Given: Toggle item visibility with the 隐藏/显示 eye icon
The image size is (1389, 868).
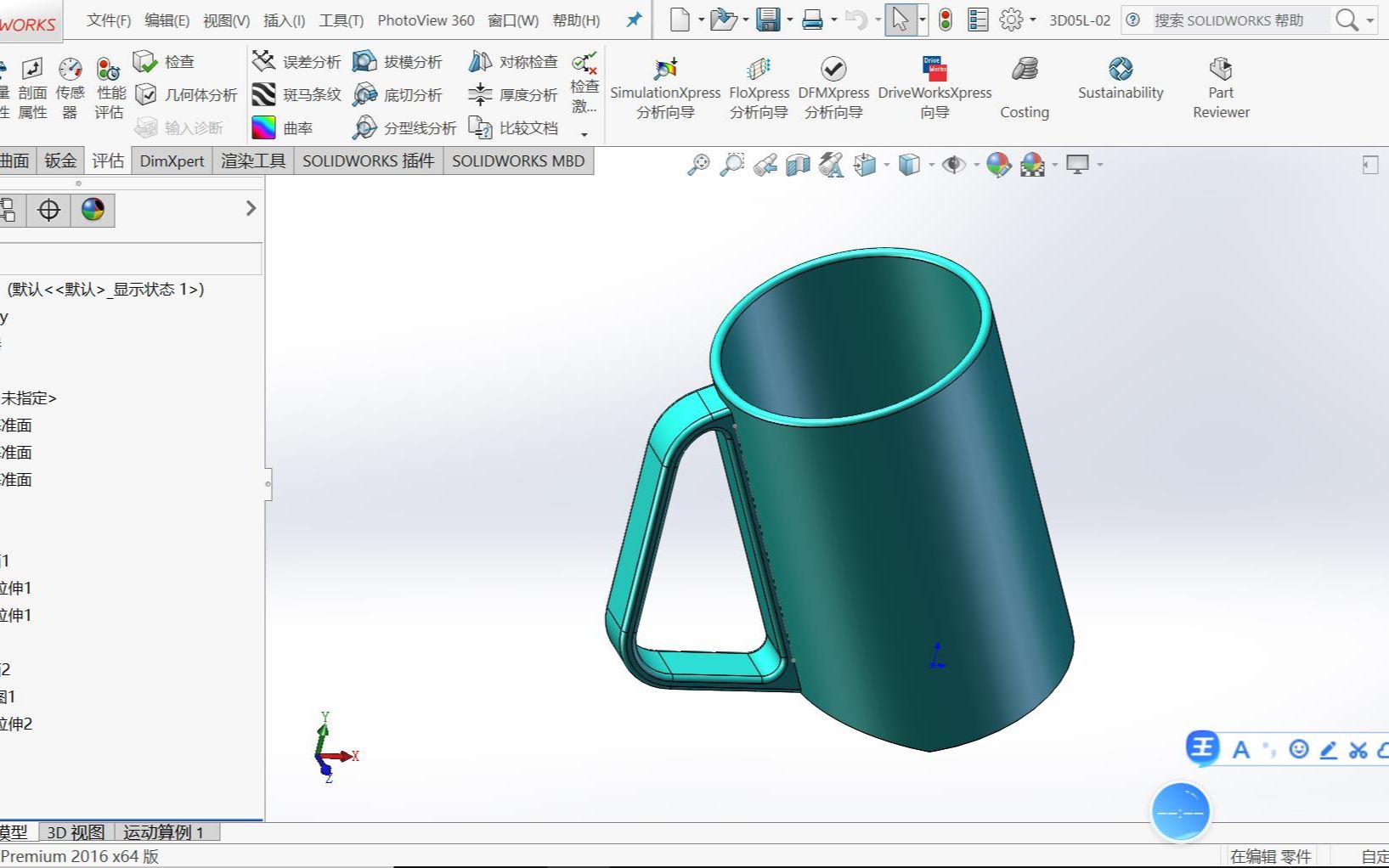Looking at the screenshot, I should pos(954,164).
